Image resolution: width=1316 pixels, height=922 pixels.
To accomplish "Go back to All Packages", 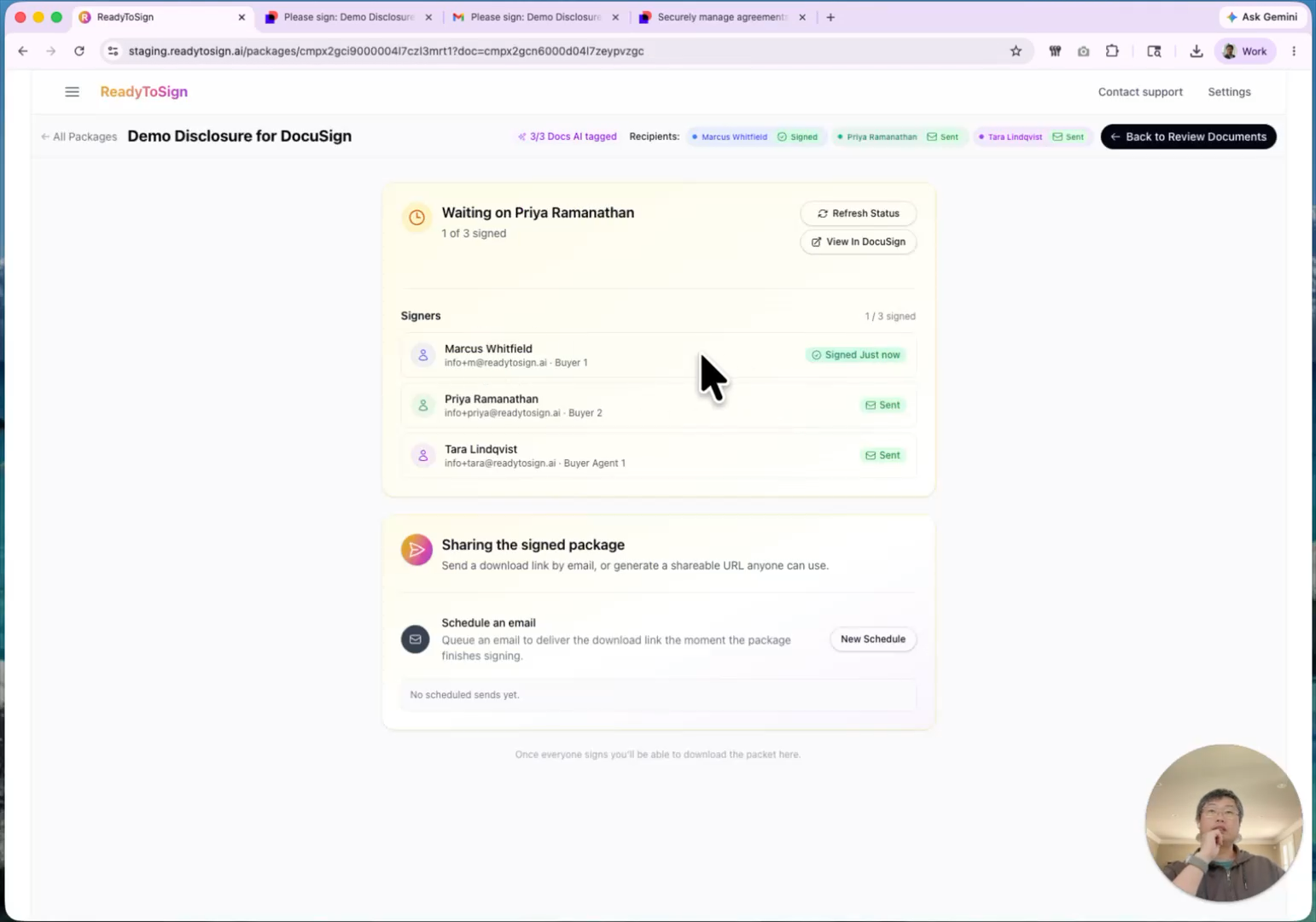I will coord(79,137).
